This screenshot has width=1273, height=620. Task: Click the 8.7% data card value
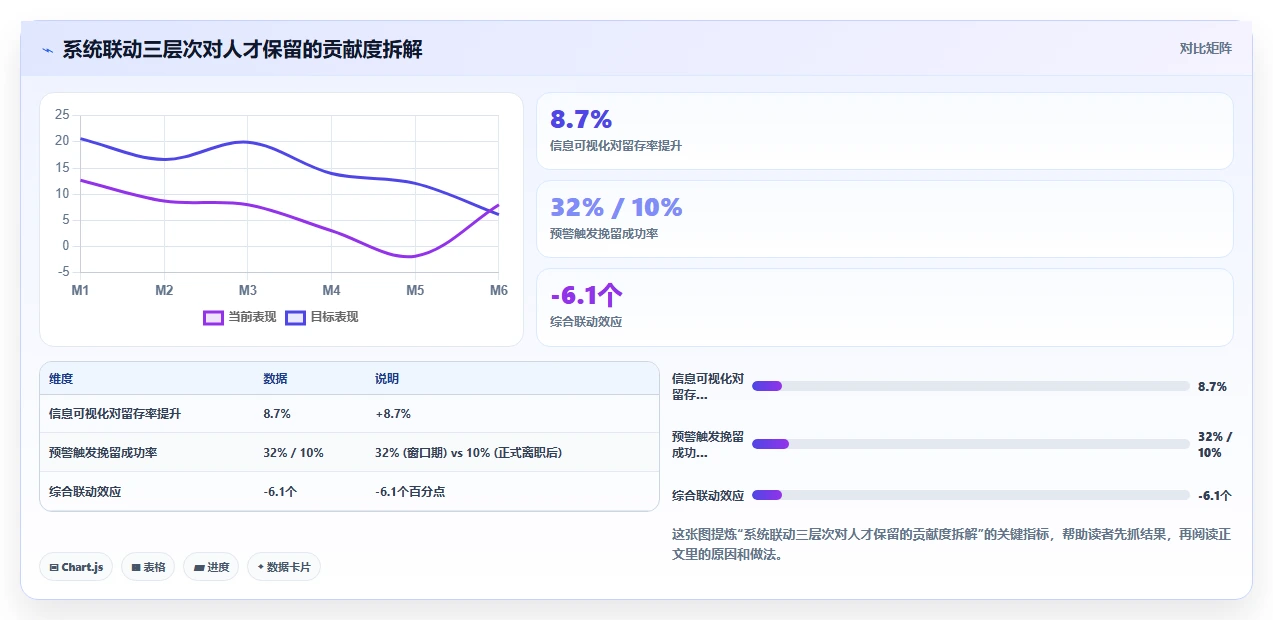click(x=581, y=119)
